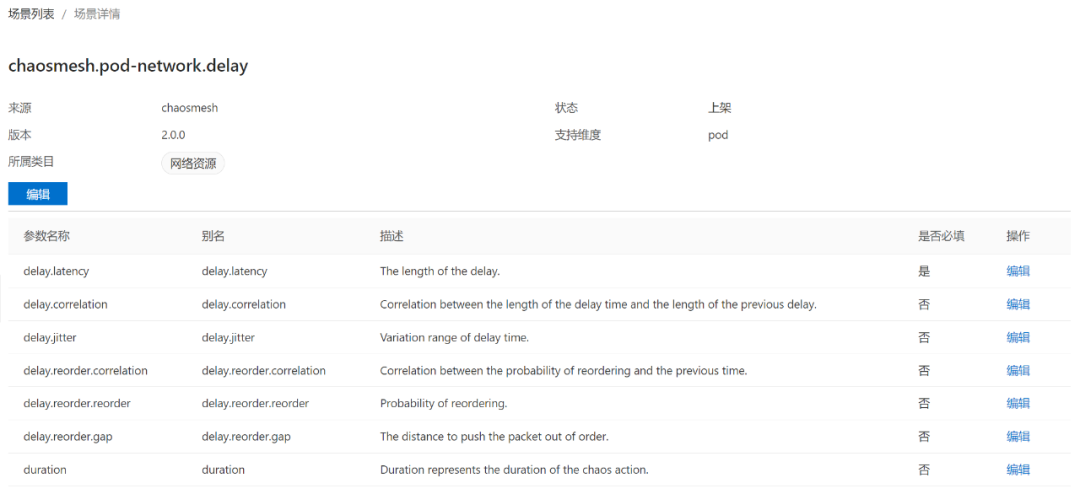Screen dimensions: 1080x494
Task: Edit the delay.latency parameter row
Action: pos(1018,271)
